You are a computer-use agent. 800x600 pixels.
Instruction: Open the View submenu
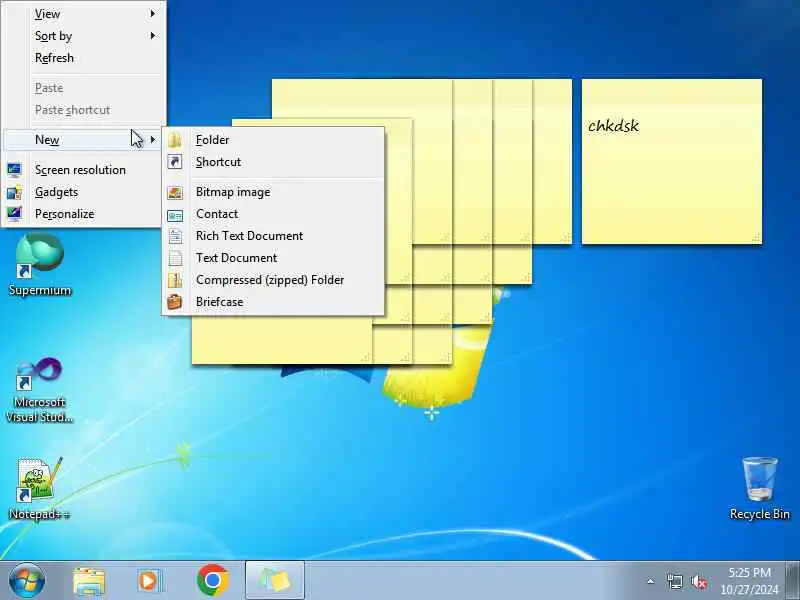point(84,14)
